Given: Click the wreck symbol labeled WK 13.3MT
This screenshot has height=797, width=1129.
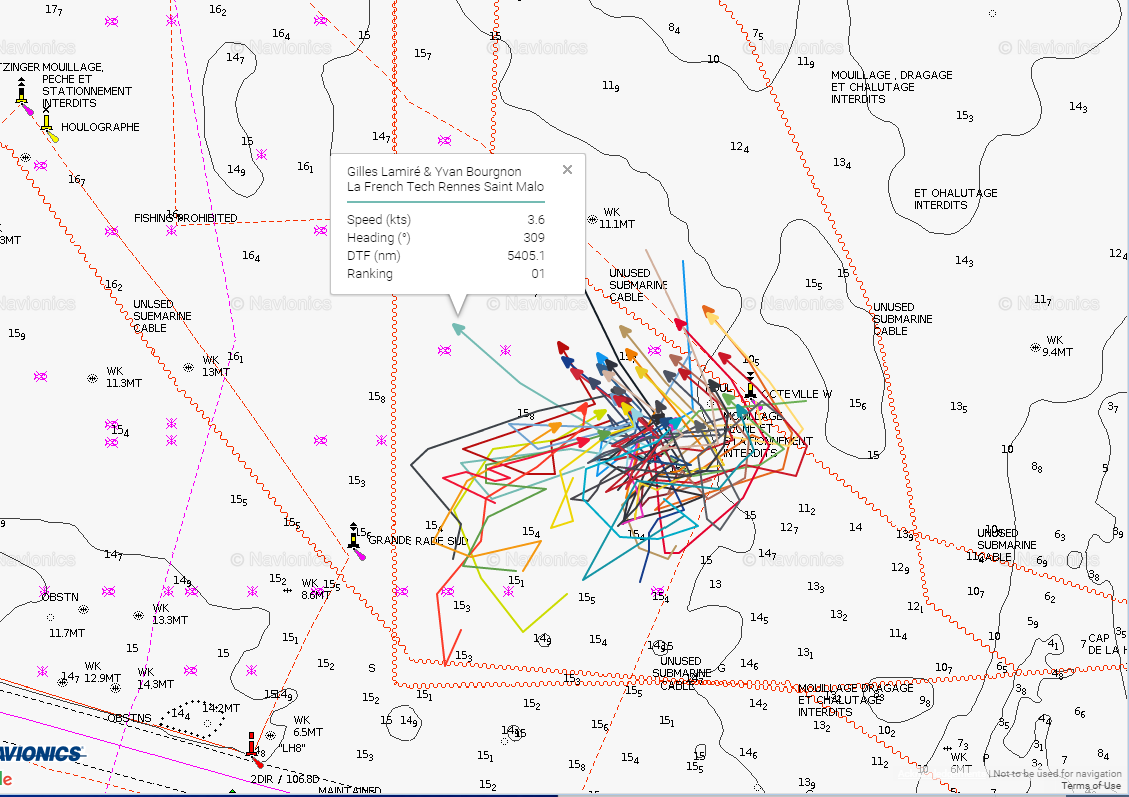Looking at the screenshot, I should [x=138, y=616].
